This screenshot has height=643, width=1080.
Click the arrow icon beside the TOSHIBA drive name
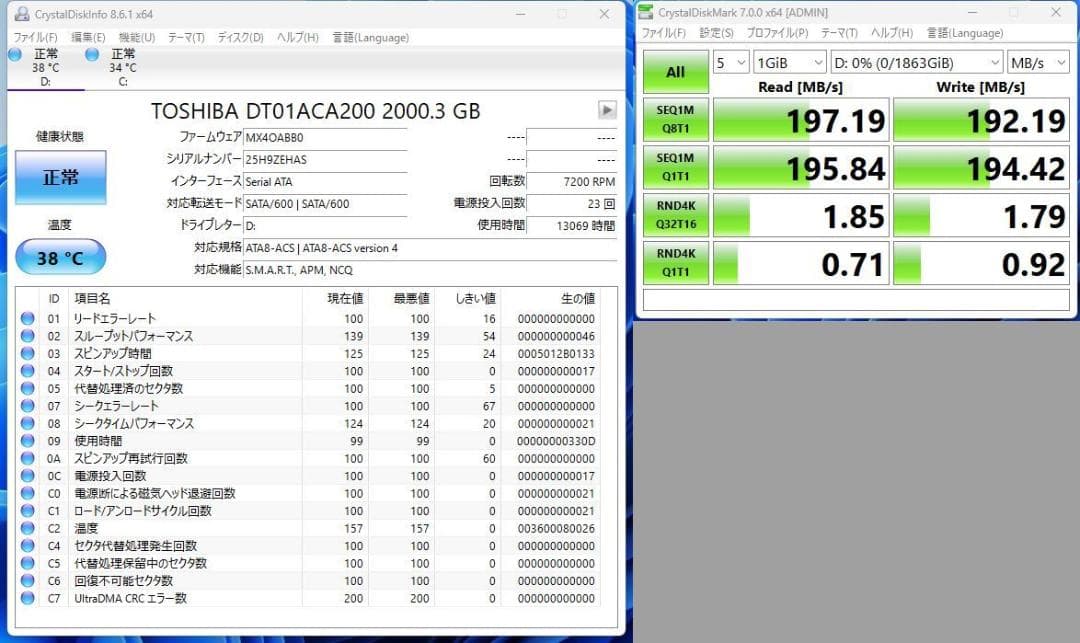[x=609, y=110]
